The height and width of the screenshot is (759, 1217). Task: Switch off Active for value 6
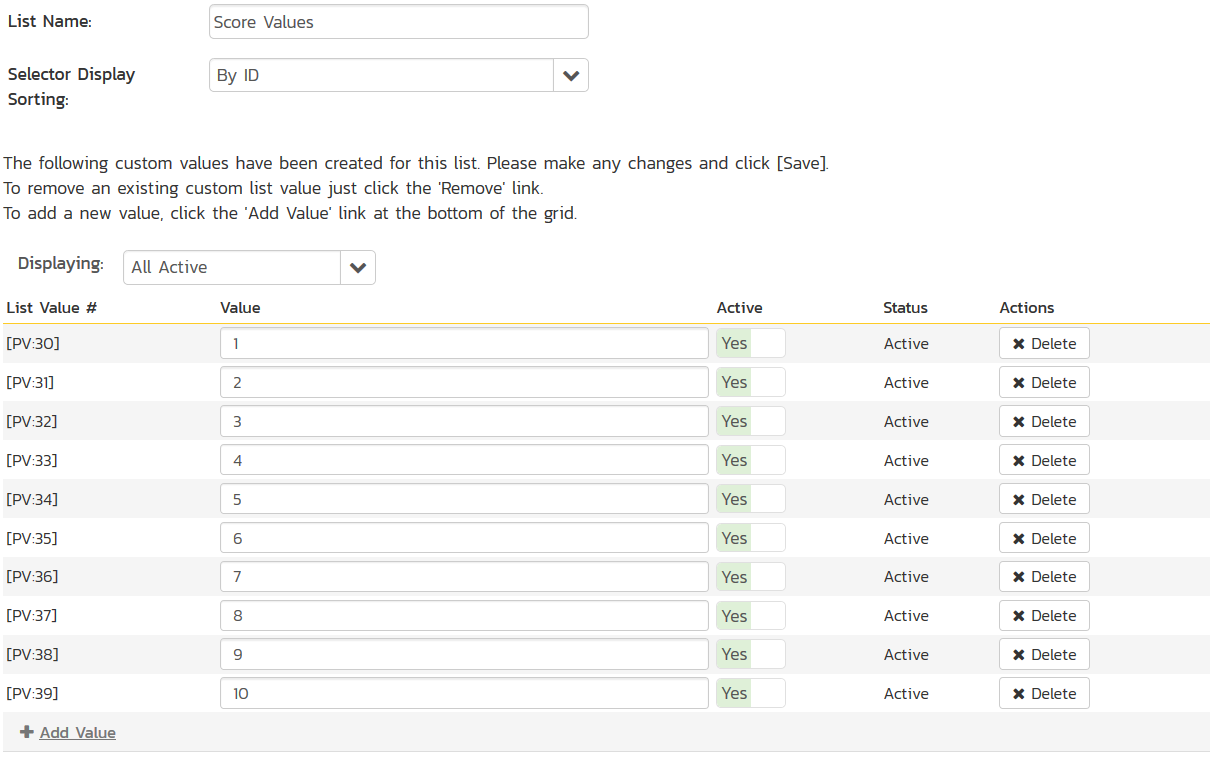[x=750, y=538]
